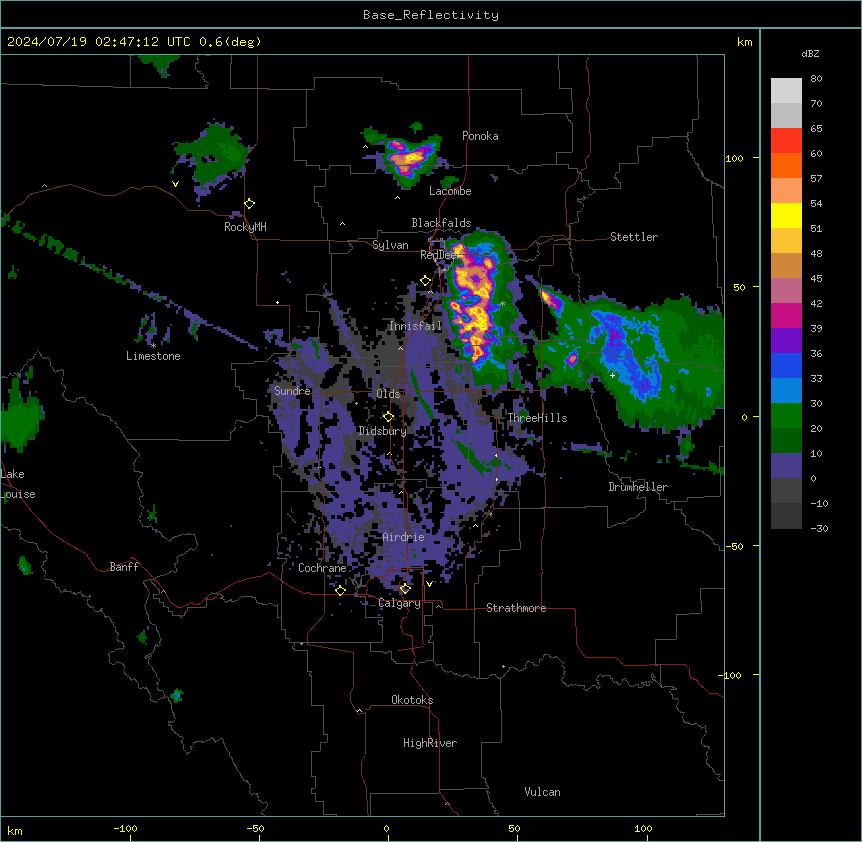Click the Lacombe city label
The height and width of the screenshot is (842, 862).
click(x=450, y=191)
